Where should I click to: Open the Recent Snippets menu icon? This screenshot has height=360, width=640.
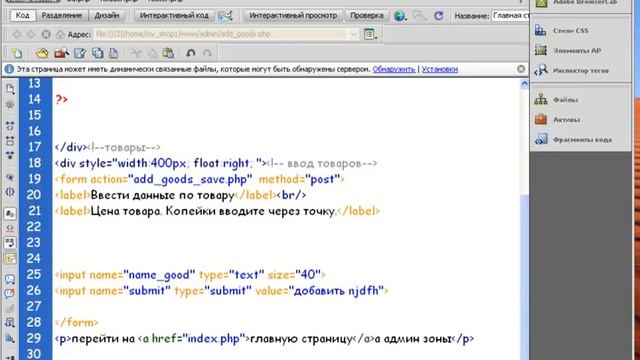click(10, 323)
